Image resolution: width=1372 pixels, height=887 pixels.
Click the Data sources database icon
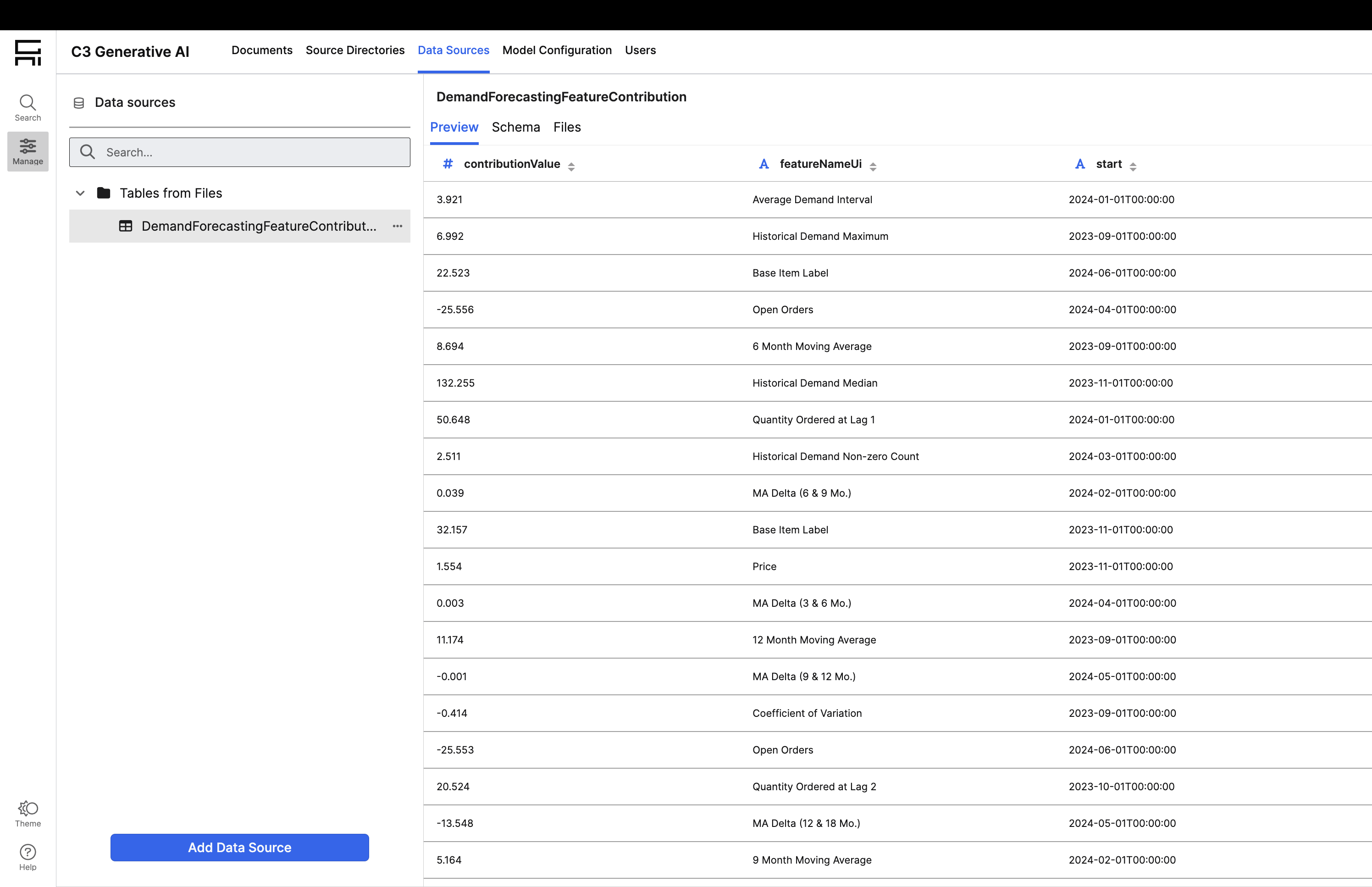79,103
